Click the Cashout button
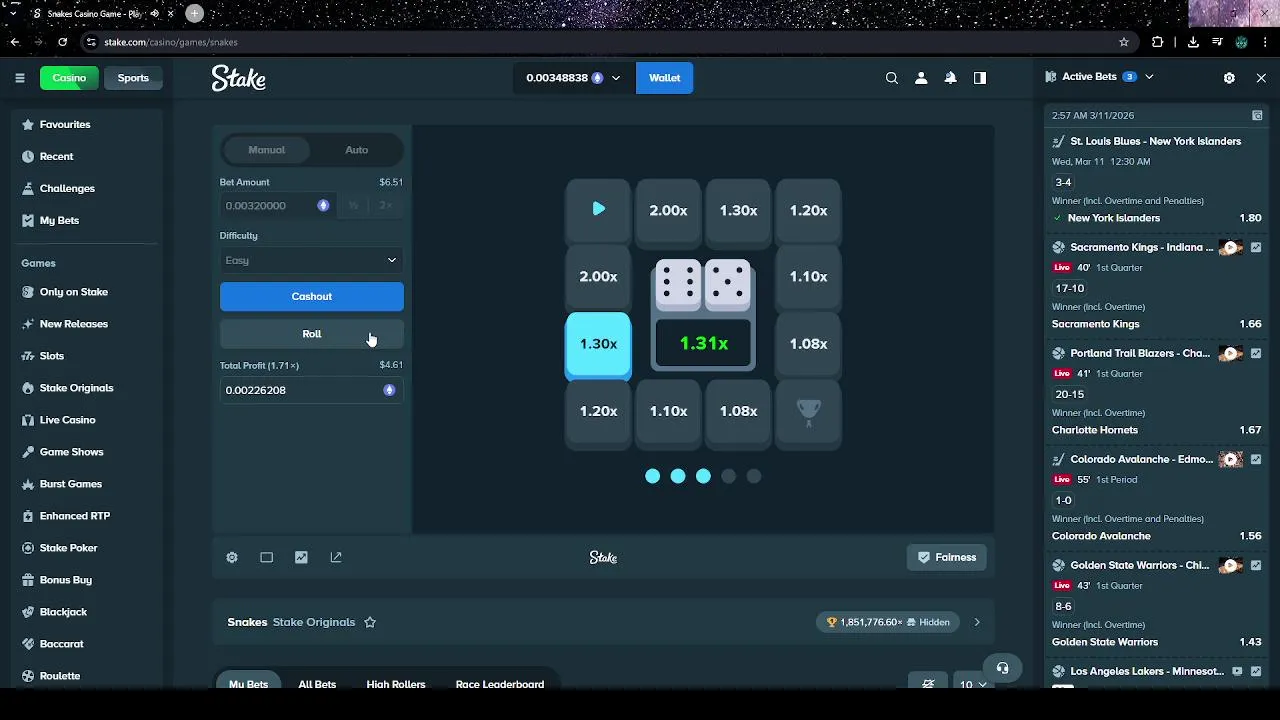The height and width of the screenshot is (720, 1280). pos(312,296)
